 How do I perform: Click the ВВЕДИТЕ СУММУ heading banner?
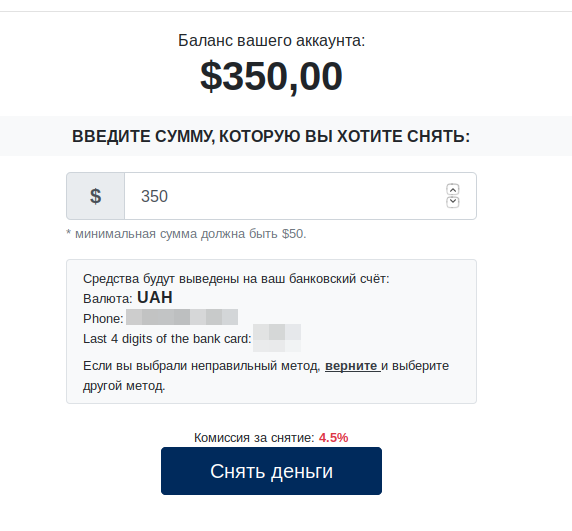271,136
